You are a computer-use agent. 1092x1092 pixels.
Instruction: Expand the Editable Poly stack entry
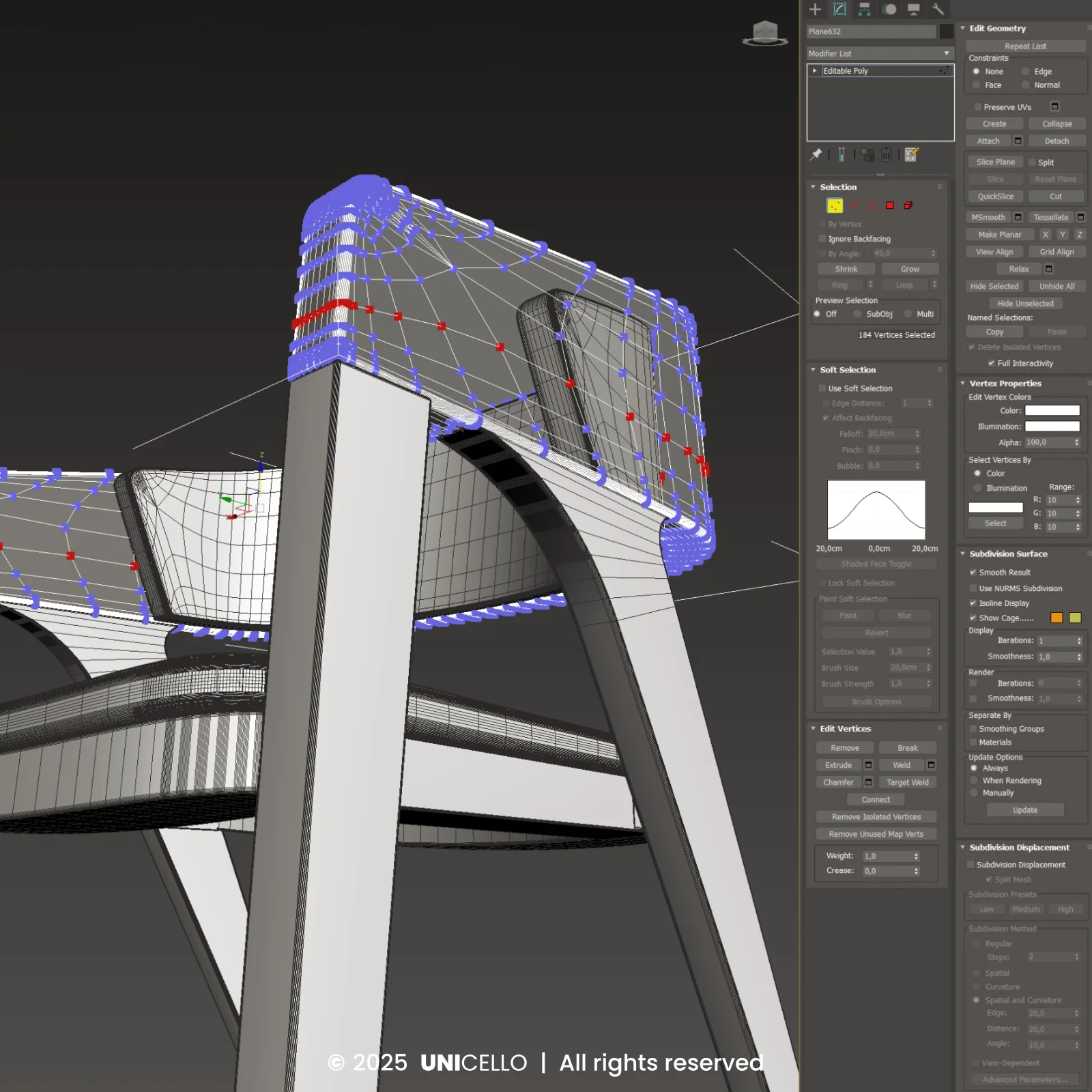(x=814, y=71)
